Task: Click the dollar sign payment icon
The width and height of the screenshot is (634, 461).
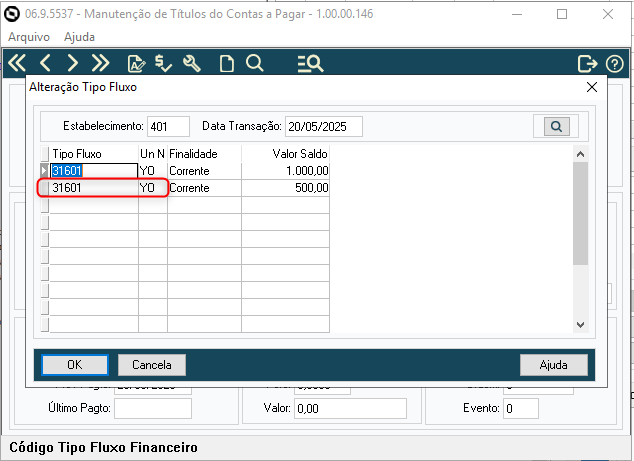Action: 164,63
